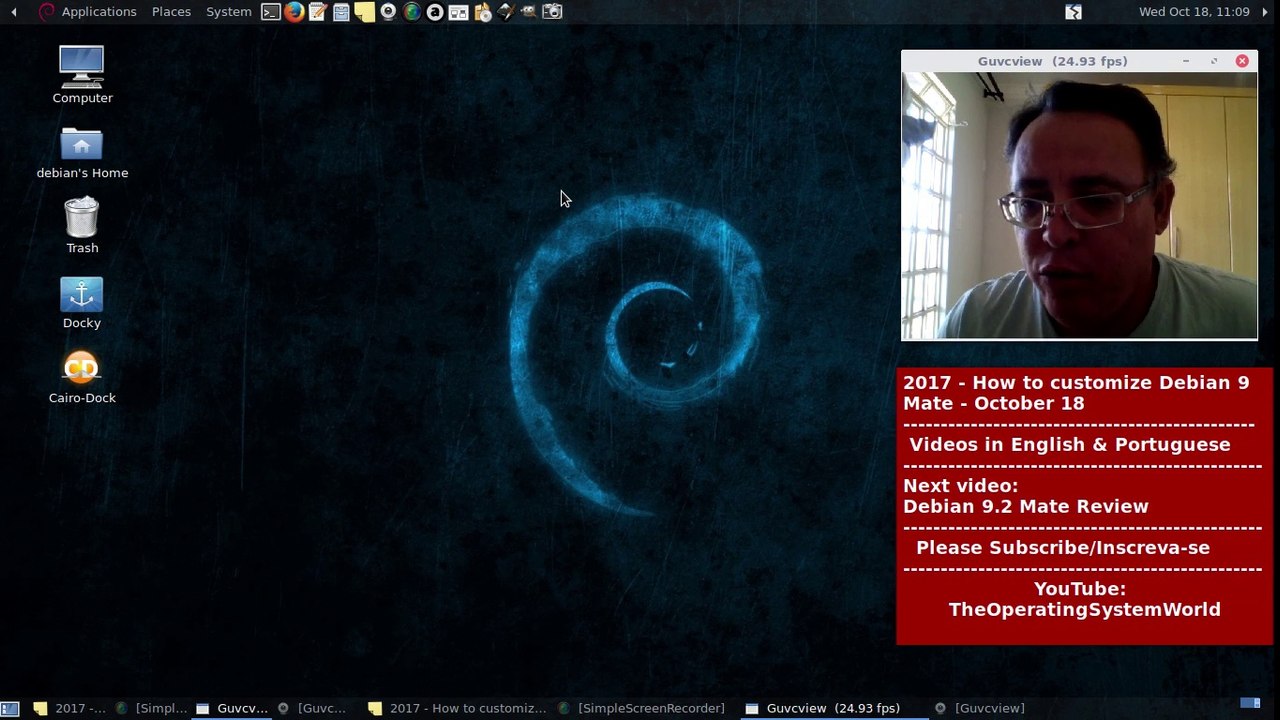Click 'TheOperatingSystemWorld' text on note
Image resolution: width=1280 pixels, height=720 pixels.
(x=1084, y=609)
